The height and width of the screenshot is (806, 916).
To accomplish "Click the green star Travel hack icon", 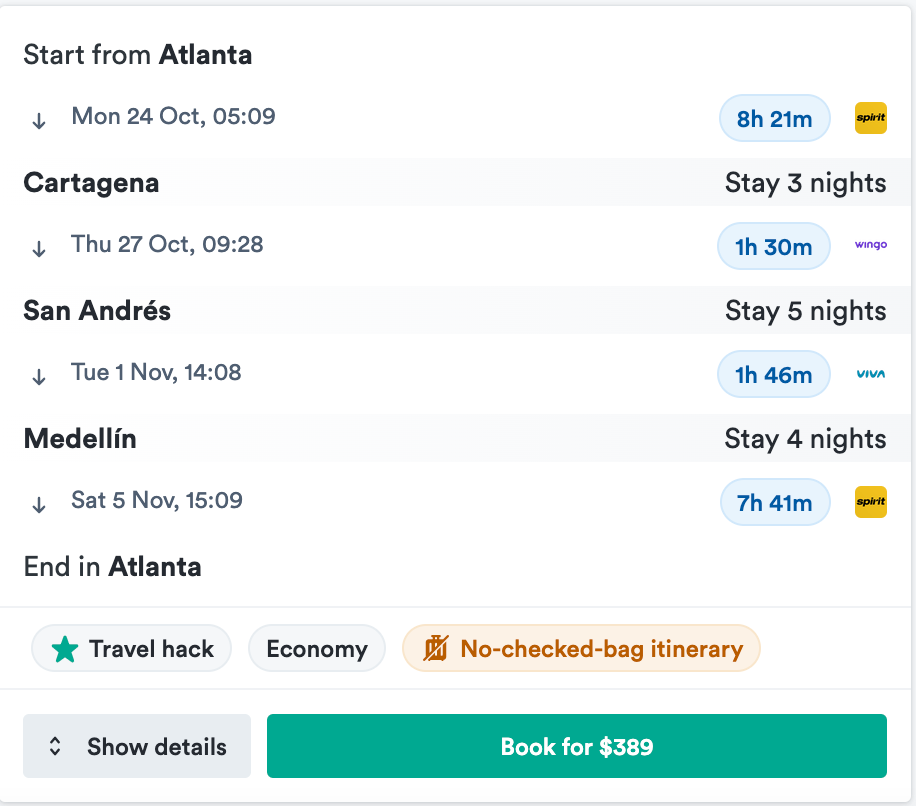I will (65, 649).
